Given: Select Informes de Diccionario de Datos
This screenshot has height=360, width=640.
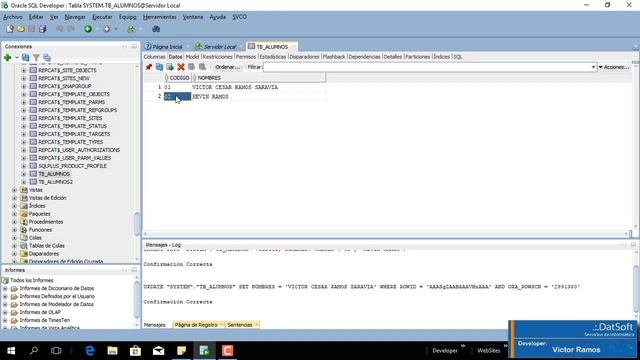Looking at the screenshot, I should (56, 288).
